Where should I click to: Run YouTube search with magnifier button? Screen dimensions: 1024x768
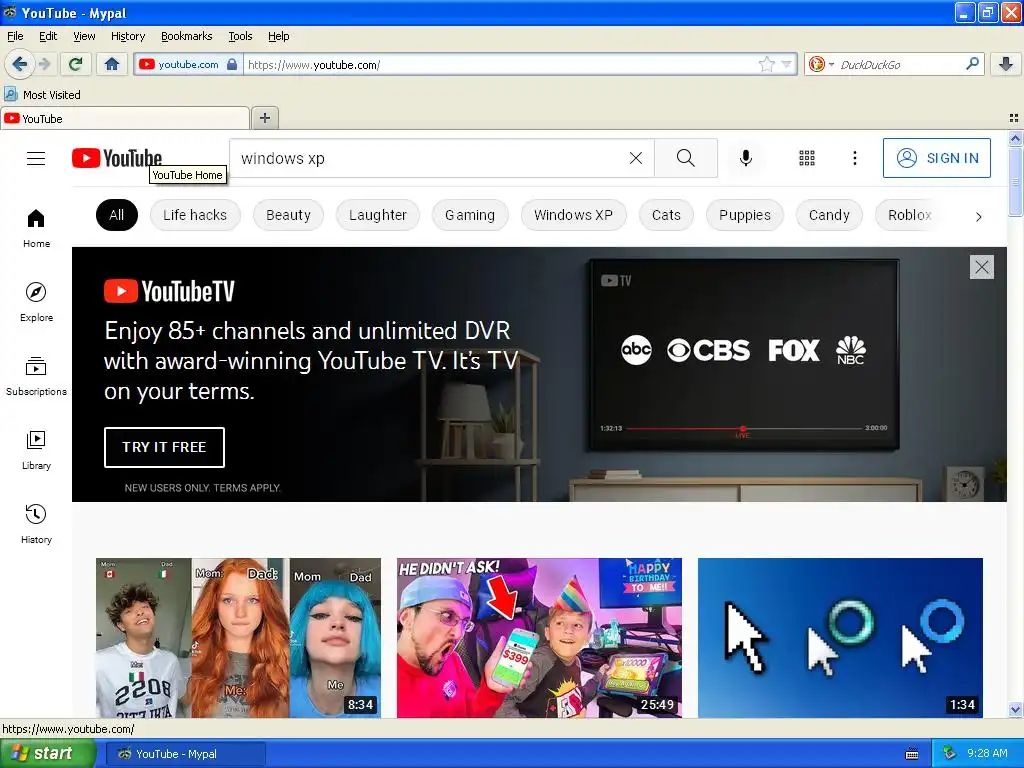(x=686, y=158)
